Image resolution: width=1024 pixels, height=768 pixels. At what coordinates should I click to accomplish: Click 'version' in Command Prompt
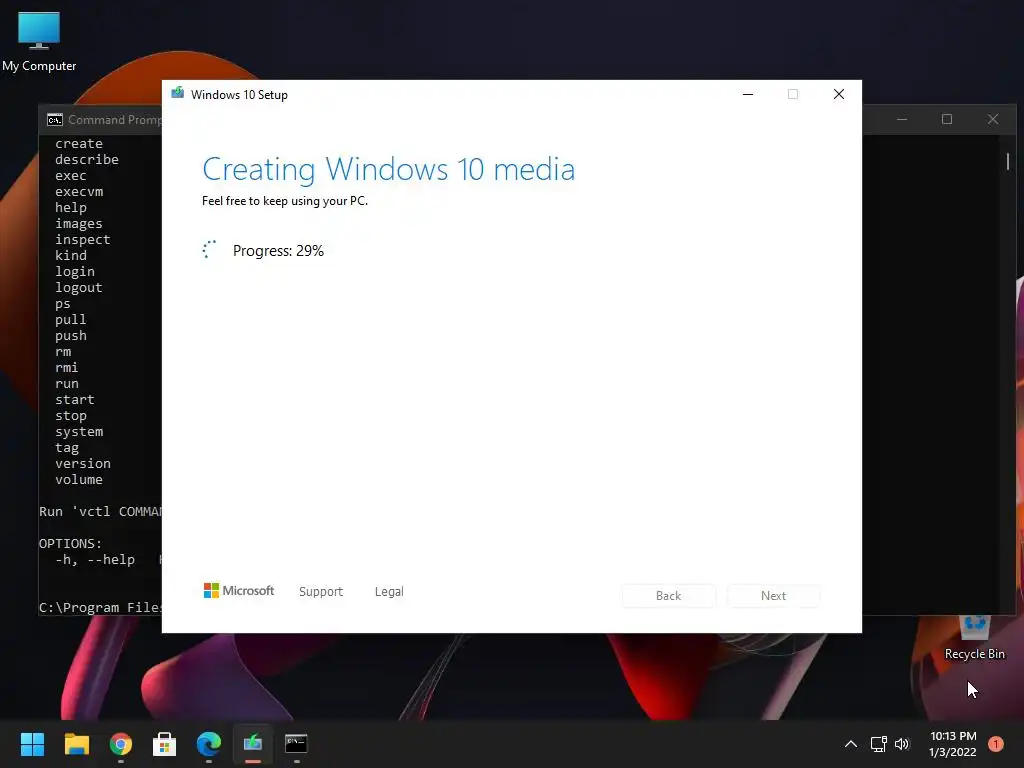click(82, 464)
